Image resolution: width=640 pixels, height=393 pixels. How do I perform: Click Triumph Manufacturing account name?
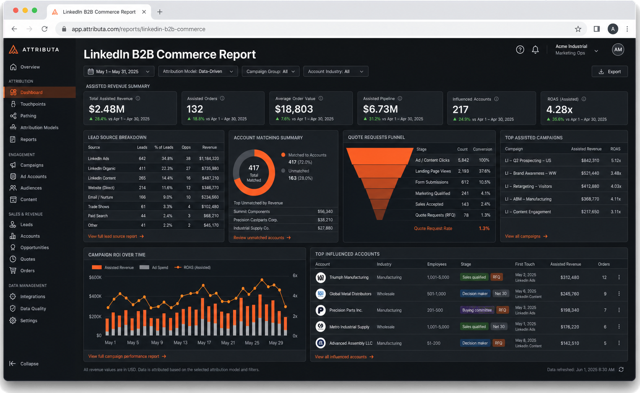(x=349, y=277)
